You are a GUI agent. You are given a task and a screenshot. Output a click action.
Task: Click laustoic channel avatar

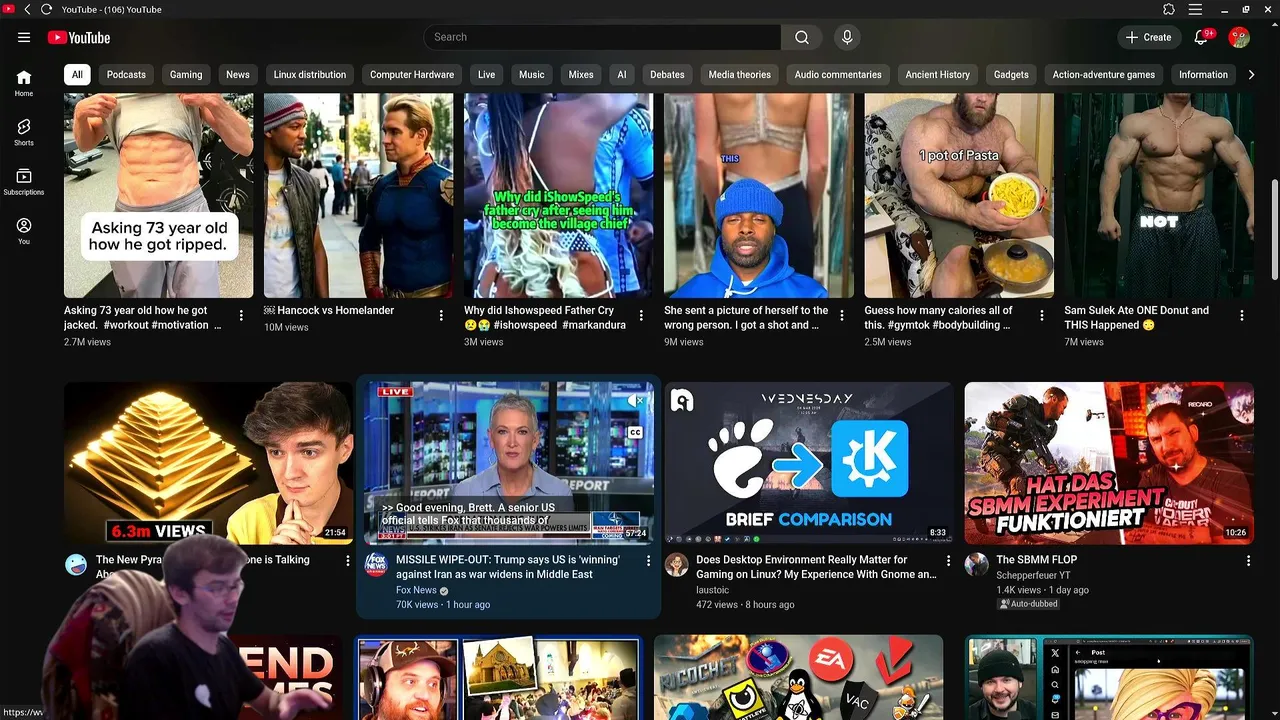677,564
